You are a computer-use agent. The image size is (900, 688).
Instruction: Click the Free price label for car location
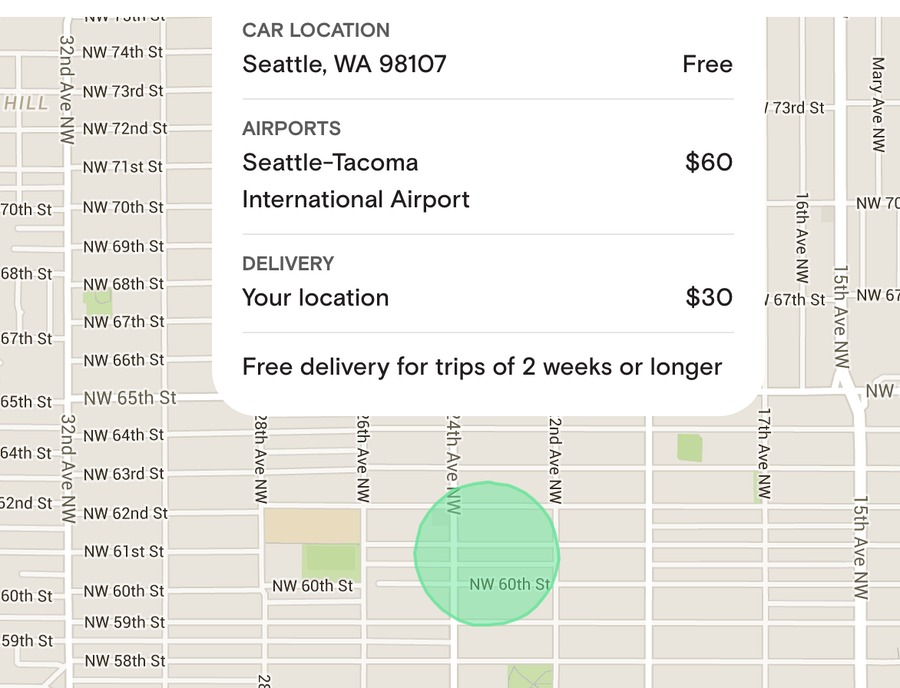coord(707,64)
